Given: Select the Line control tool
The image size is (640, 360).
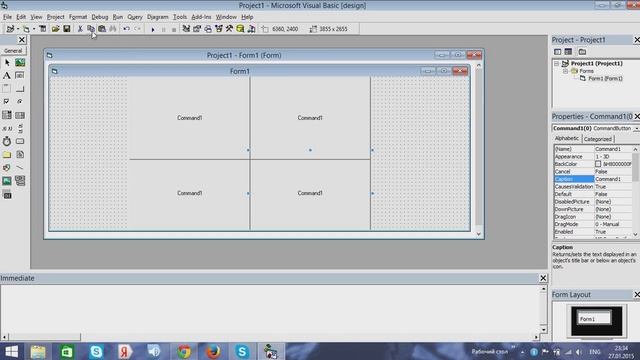Looking at the screenshot, I should tap(20, 167).
